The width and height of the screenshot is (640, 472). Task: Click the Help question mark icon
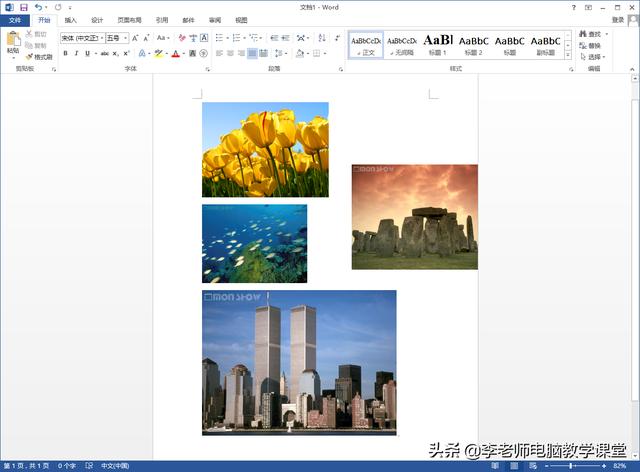coord(574,7)
